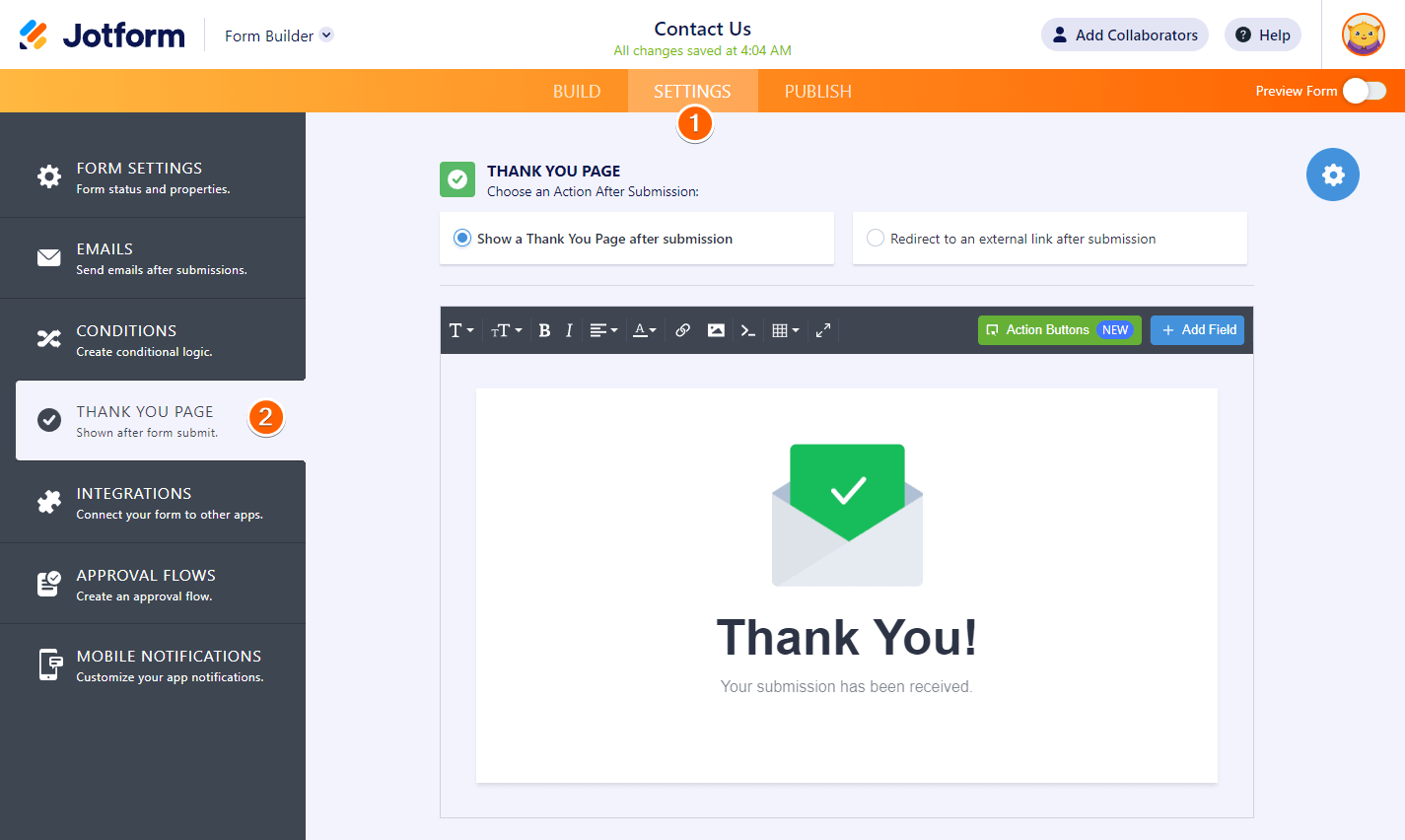Click the Add Collaborators button
This screenshot has width=1405, height=840.
1124,34
